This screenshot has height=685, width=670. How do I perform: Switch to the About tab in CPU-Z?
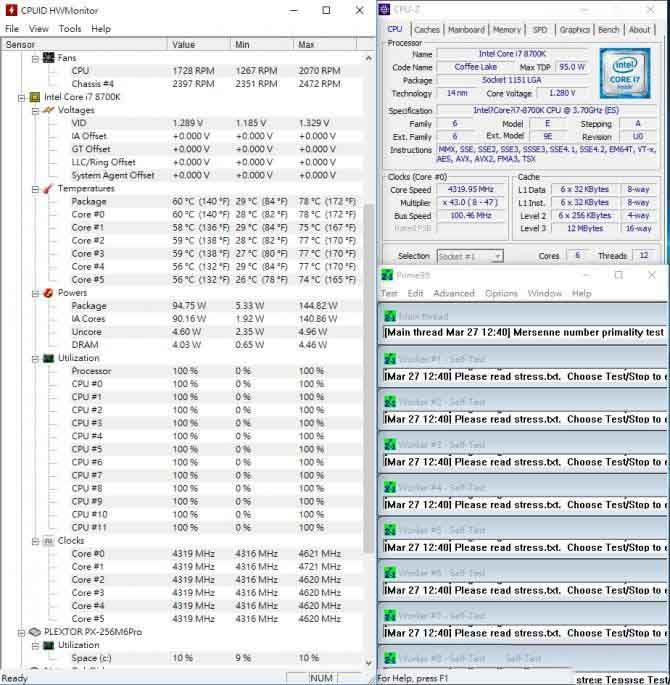(639, 30)
